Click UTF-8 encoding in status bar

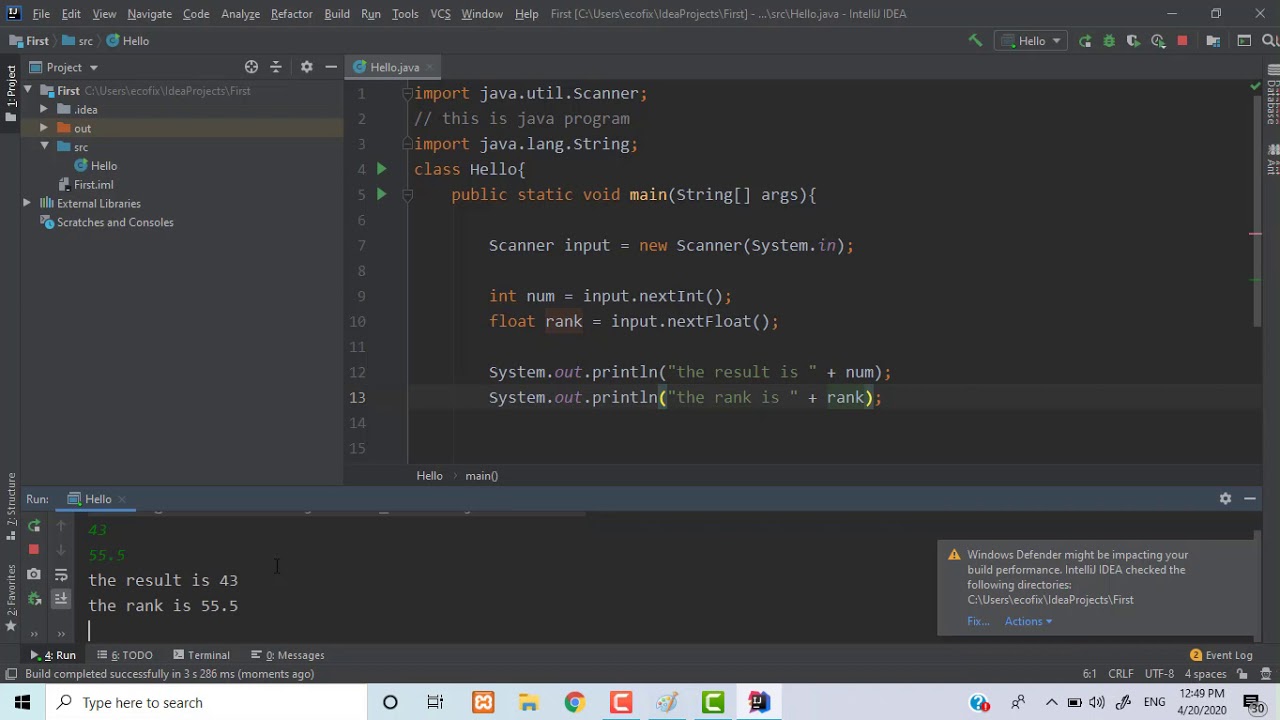[x=1159, y=674]
